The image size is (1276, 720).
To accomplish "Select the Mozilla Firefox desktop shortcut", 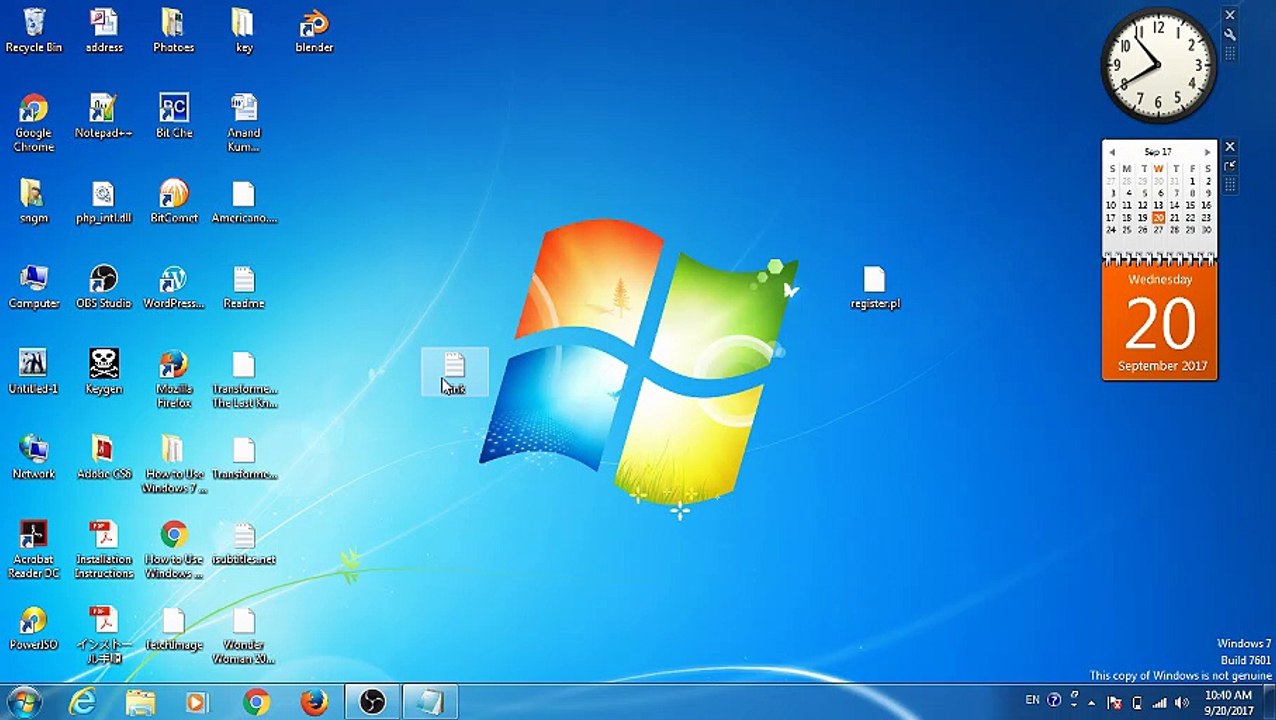I will (174, 379).
